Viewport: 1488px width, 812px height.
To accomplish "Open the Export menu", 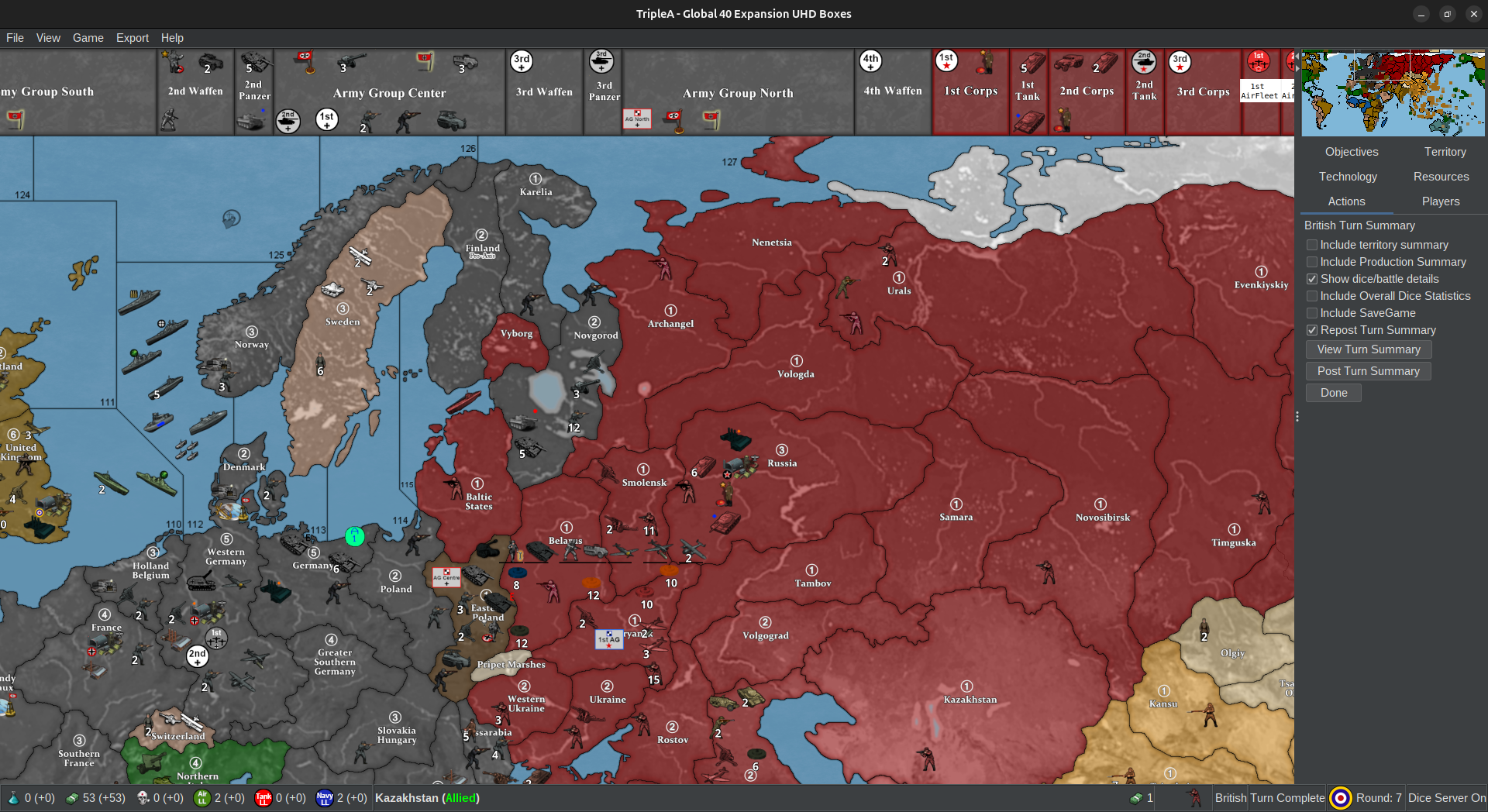I will tap(133, 38).
